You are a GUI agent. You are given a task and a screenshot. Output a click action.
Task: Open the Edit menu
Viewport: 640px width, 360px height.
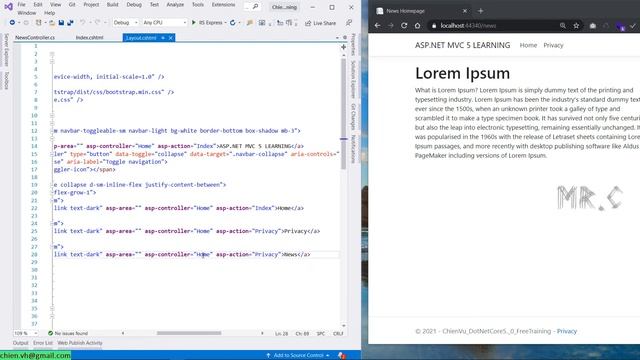(38, 5)
